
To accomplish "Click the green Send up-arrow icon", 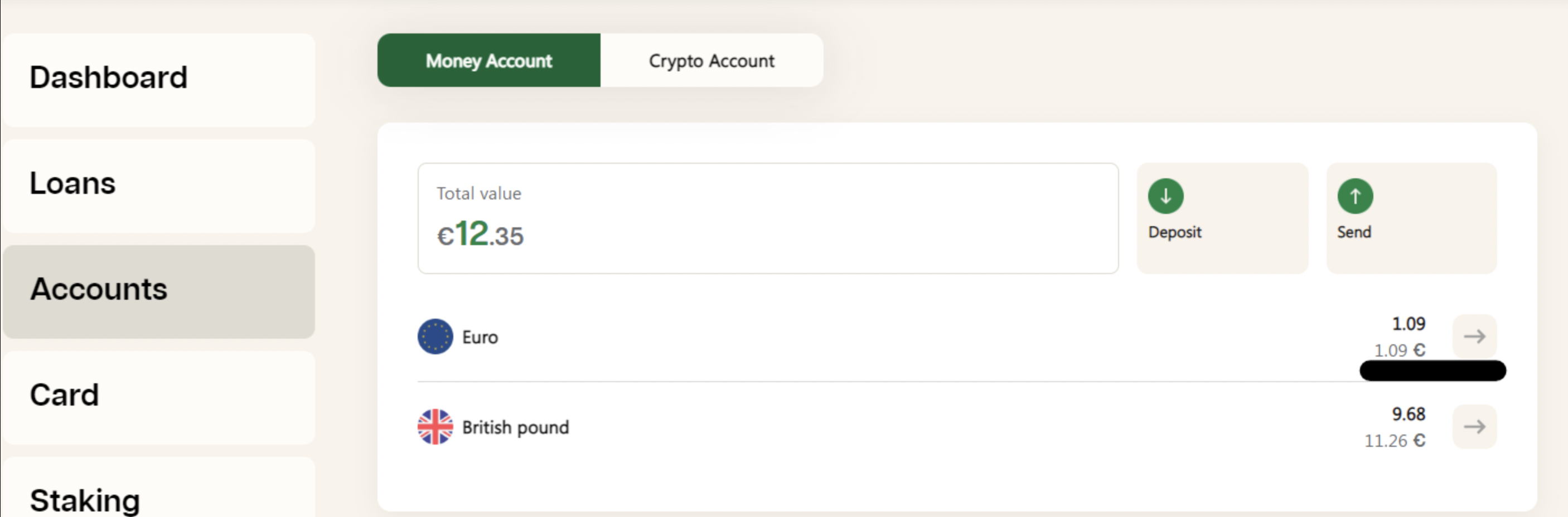I will [x=1355, y=196].
